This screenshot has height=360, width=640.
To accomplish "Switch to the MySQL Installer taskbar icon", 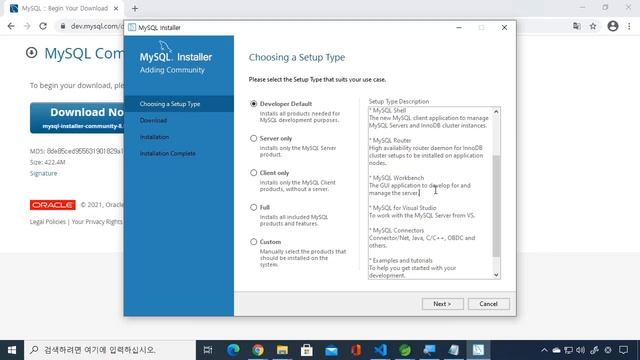I will click(478, 350).
